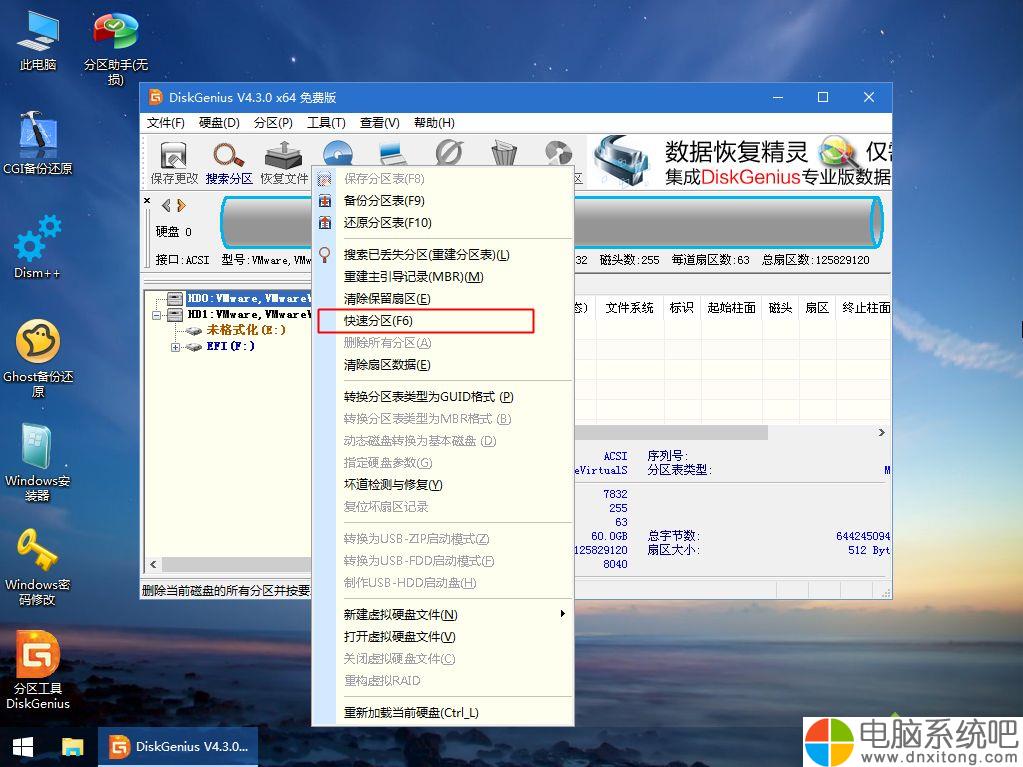Viewport: 1023px width, 767px height.
Task: Click next disk arrow icon
Action: [181, 205]
